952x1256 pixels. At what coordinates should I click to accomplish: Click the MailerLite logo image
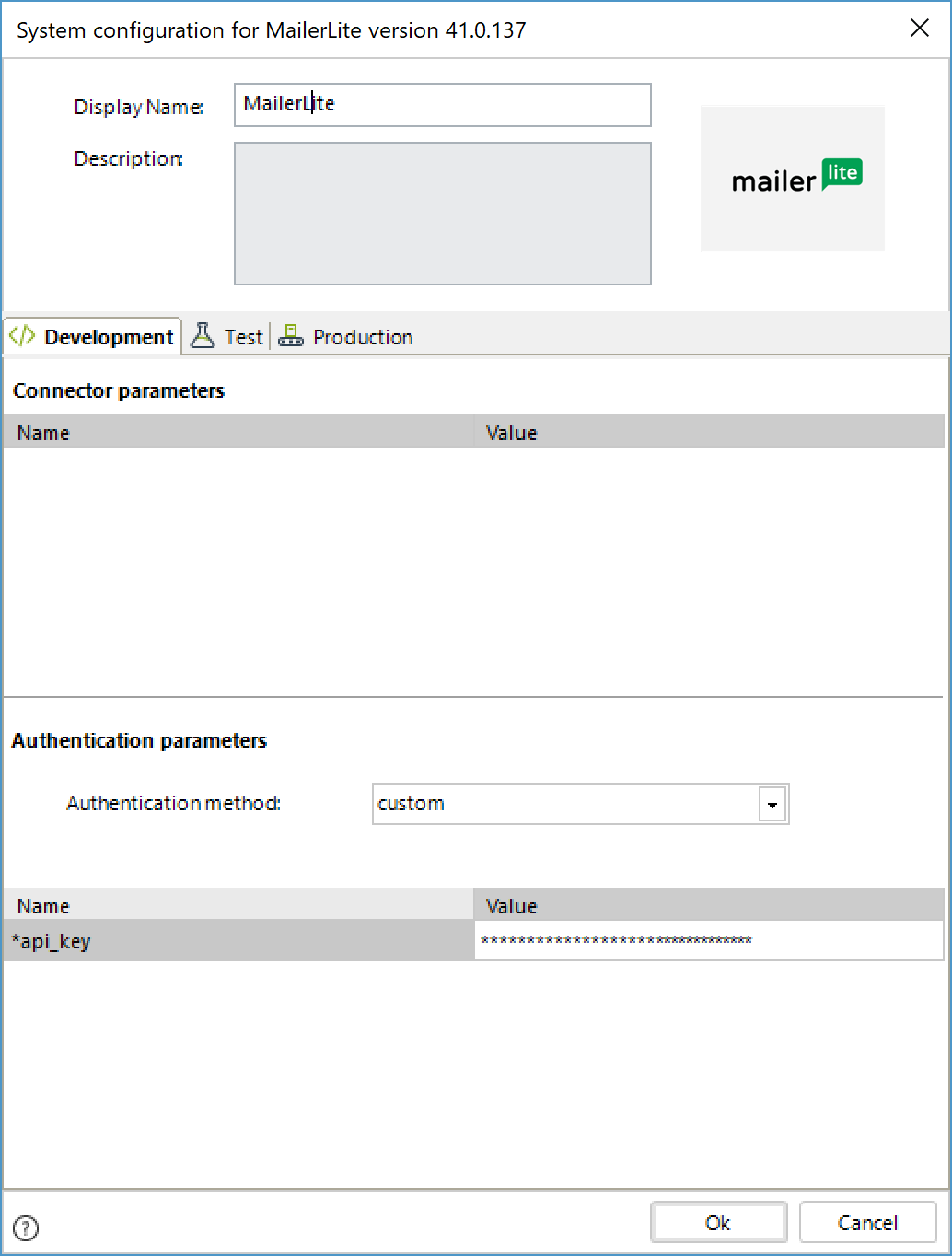[x=793, y=179]
